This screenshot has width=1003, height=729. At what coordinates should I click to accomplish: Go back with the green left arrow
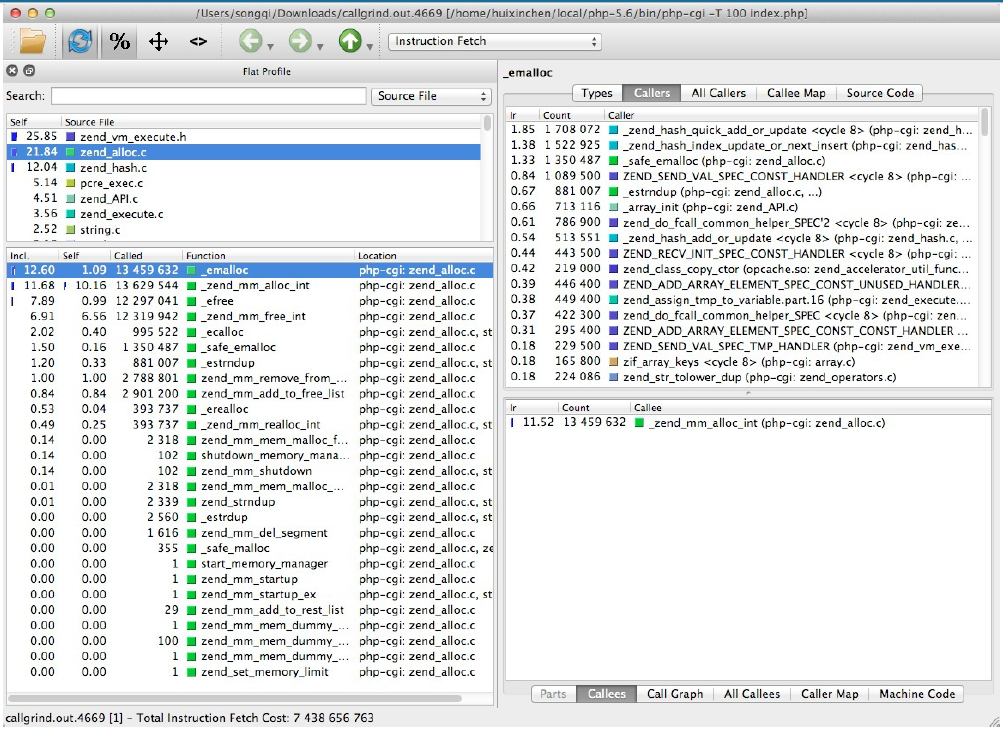click(x=250, y=42)
